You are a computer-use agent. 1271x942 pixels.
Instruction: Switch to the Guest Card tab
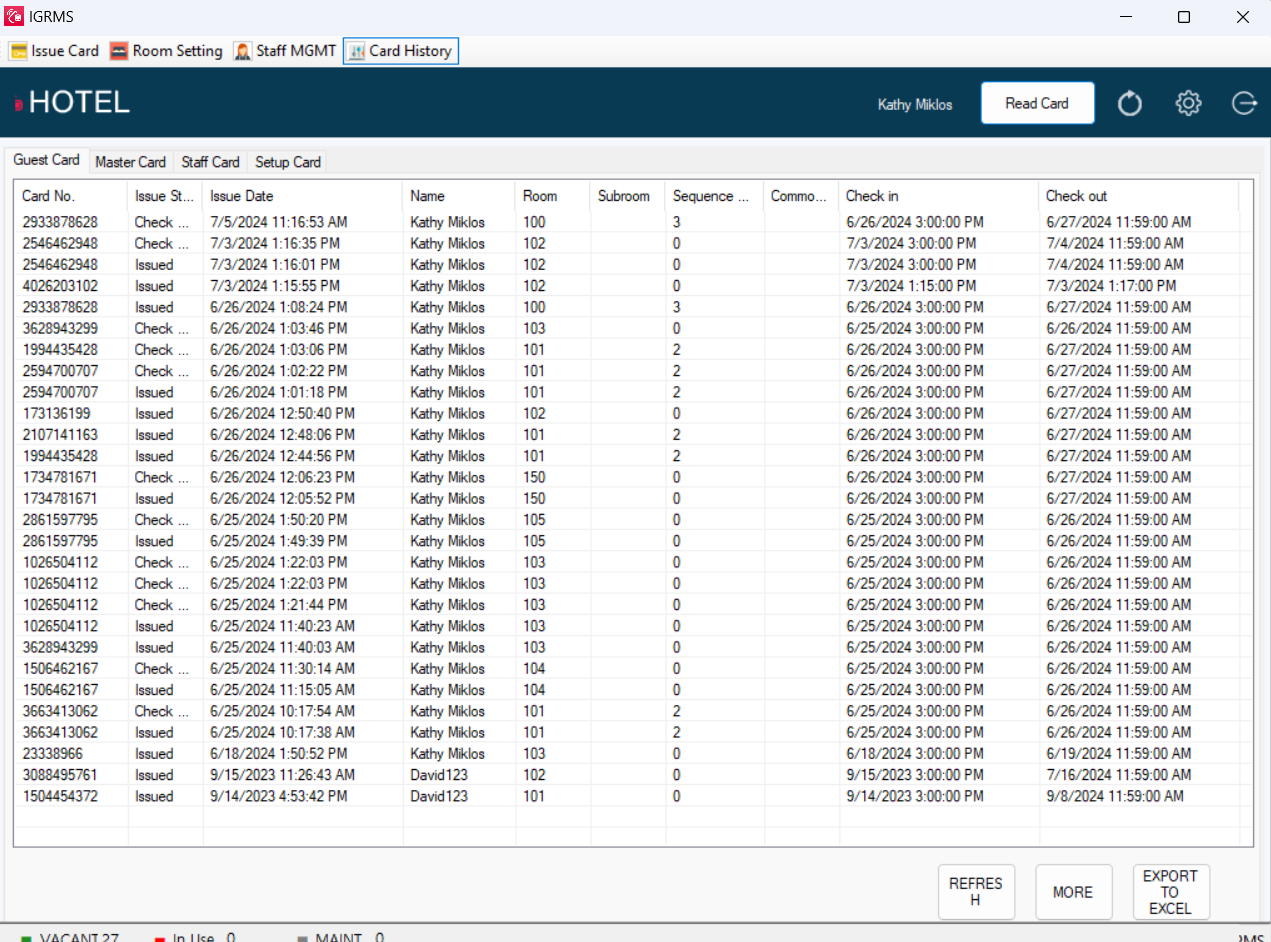[x=46, y=160]
